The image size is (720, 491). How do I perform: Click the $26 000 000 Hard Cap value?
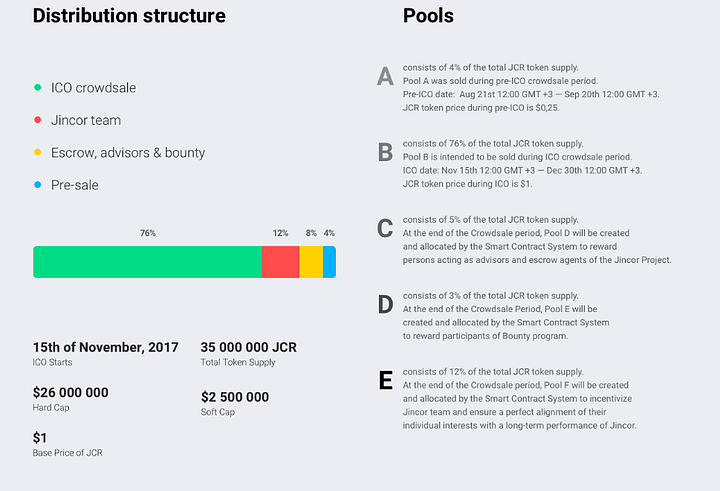tap(71, 393)
